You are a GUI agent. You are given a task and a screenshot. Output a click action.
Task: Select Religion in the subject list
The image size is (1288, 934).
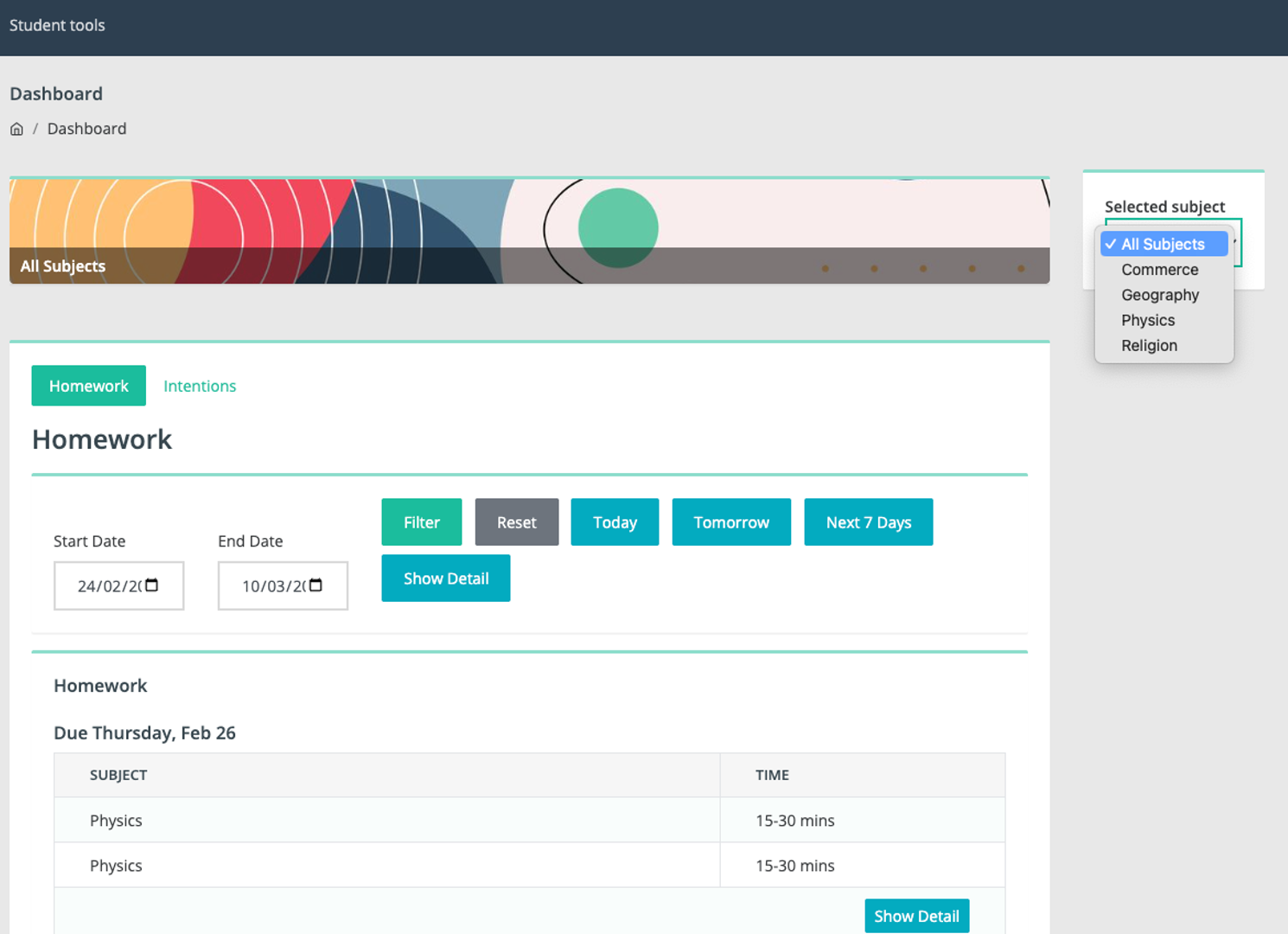[1149, 345]
